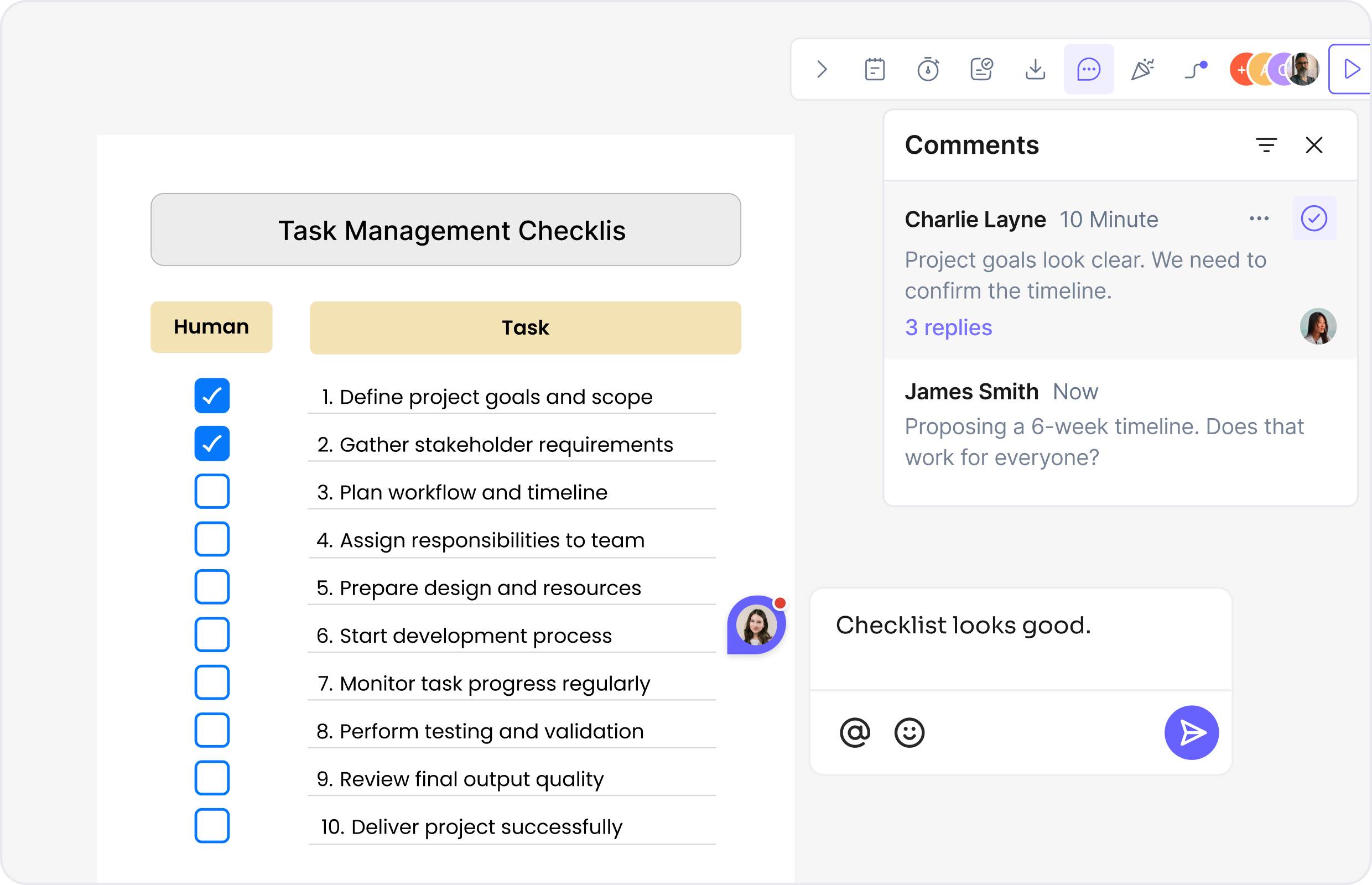Expand the toolbar with the chevron arrow
This screenshot has height=885, width=1372.
[822, 70]
